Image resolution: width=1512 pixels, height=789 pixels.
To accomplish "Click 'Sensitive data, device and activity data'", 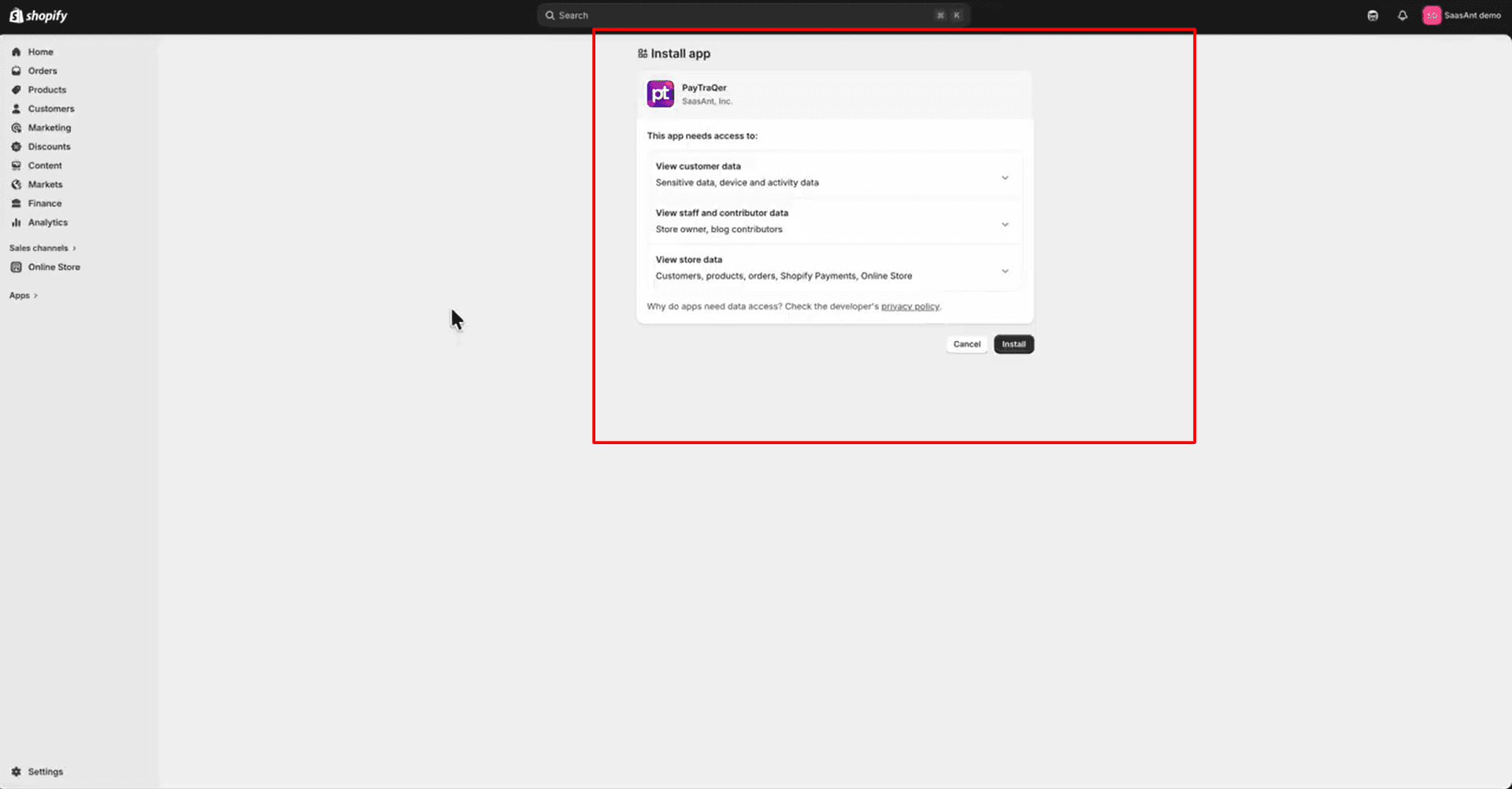I will pyautogui.click(x=737, y=182).
